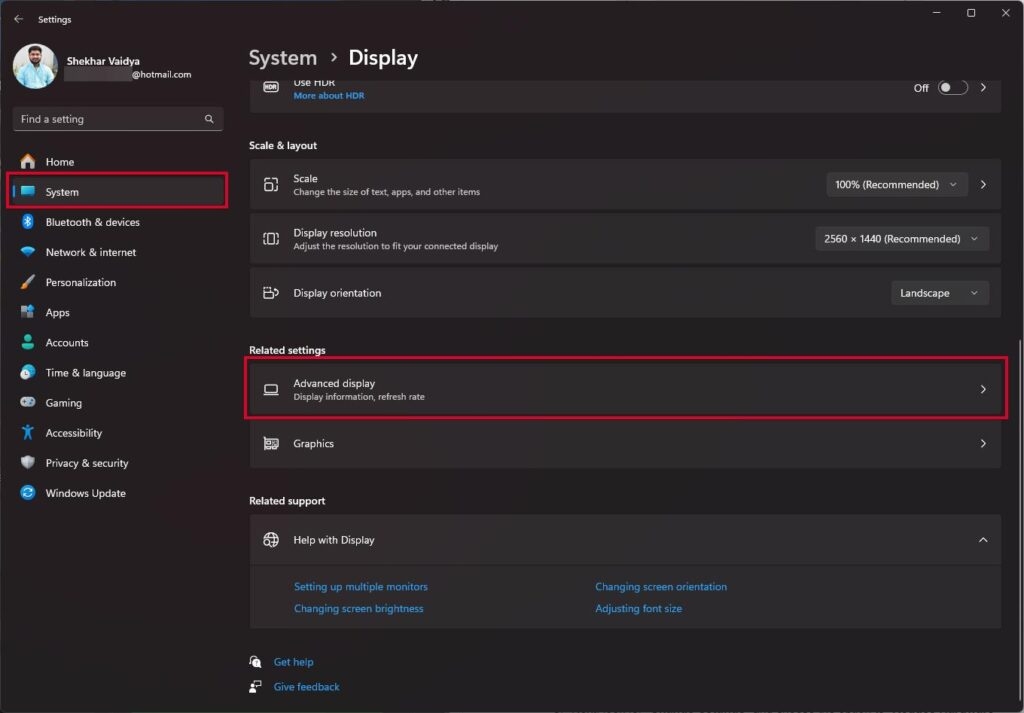
Task: Click the Home house icon in sidebar
Action: pos(27,161)
